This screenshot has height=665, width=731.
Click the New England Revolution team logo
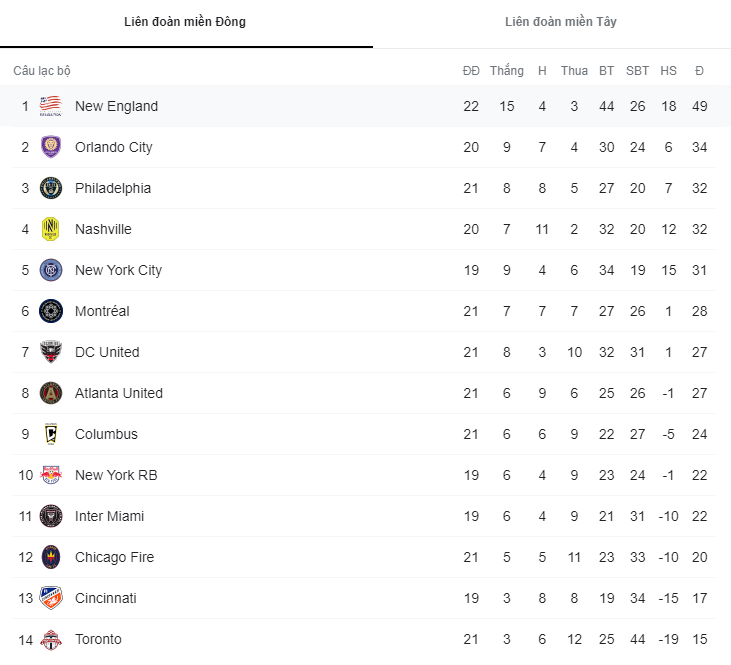pos(51,106)
